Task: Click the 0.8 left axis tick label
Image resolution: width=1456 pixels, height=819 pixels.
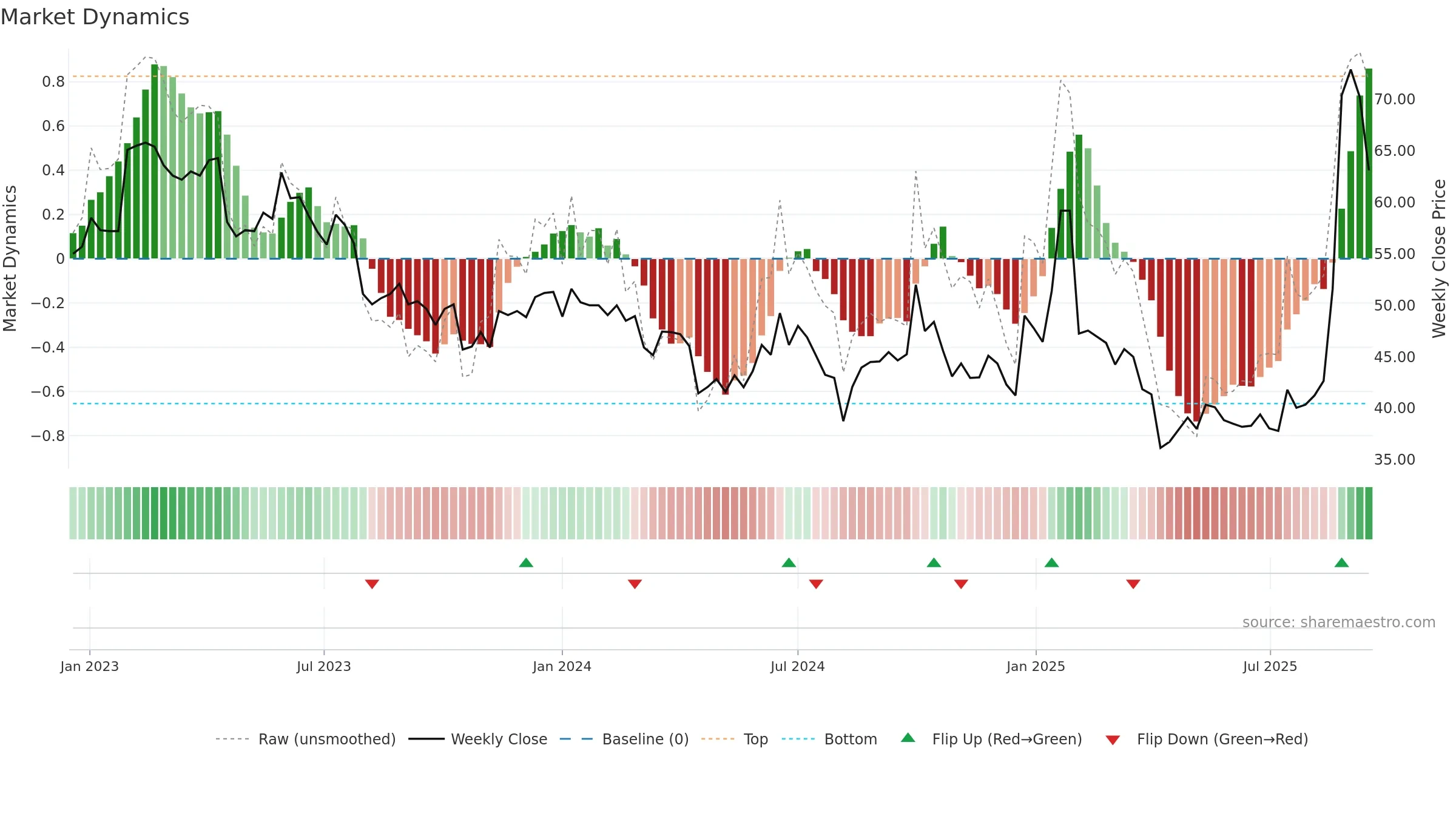Action: click(53, 82)
